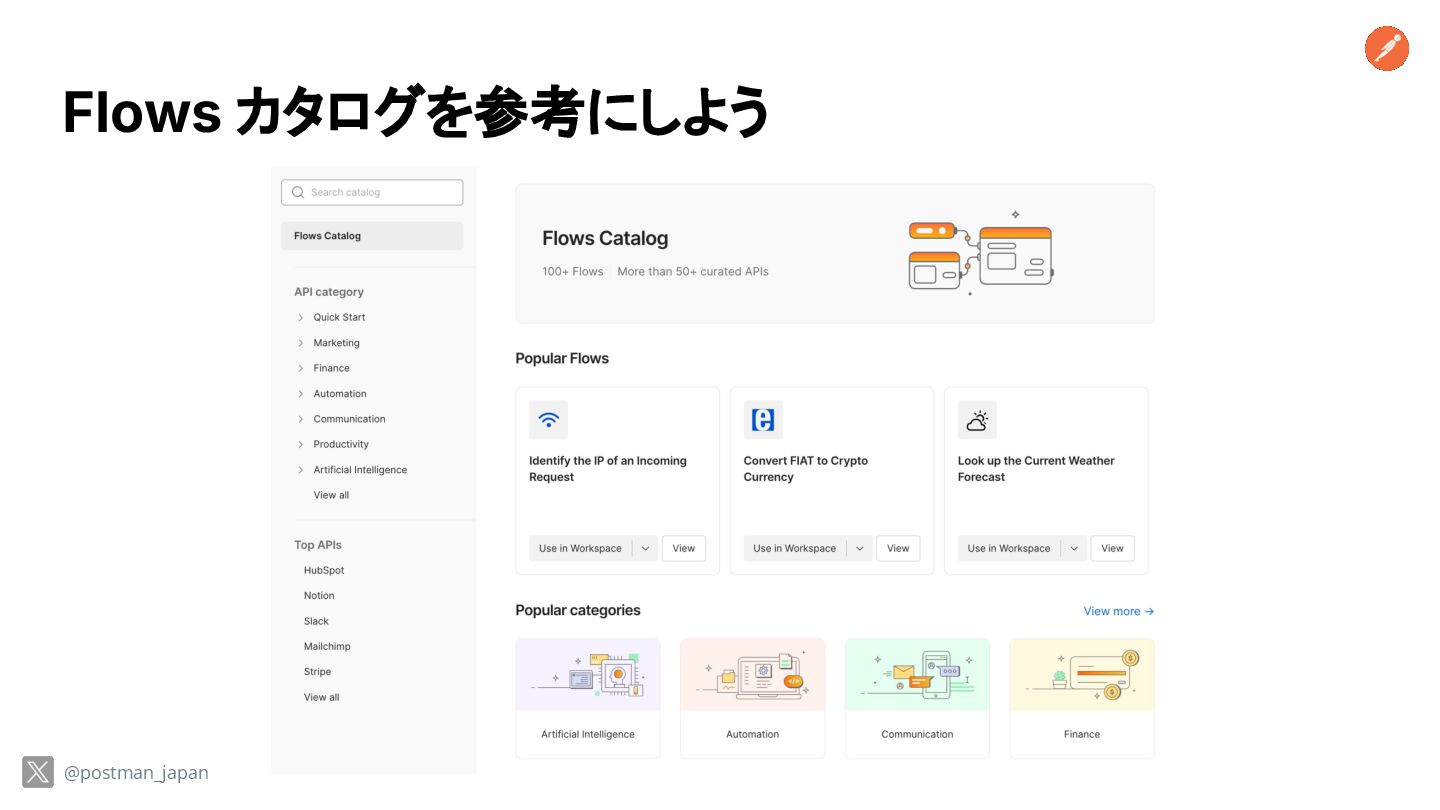Screen dimensions: 1440x810
Task: Open dropdown arrow beside Identify IP Use in Workspace
Action: point(645,548)
